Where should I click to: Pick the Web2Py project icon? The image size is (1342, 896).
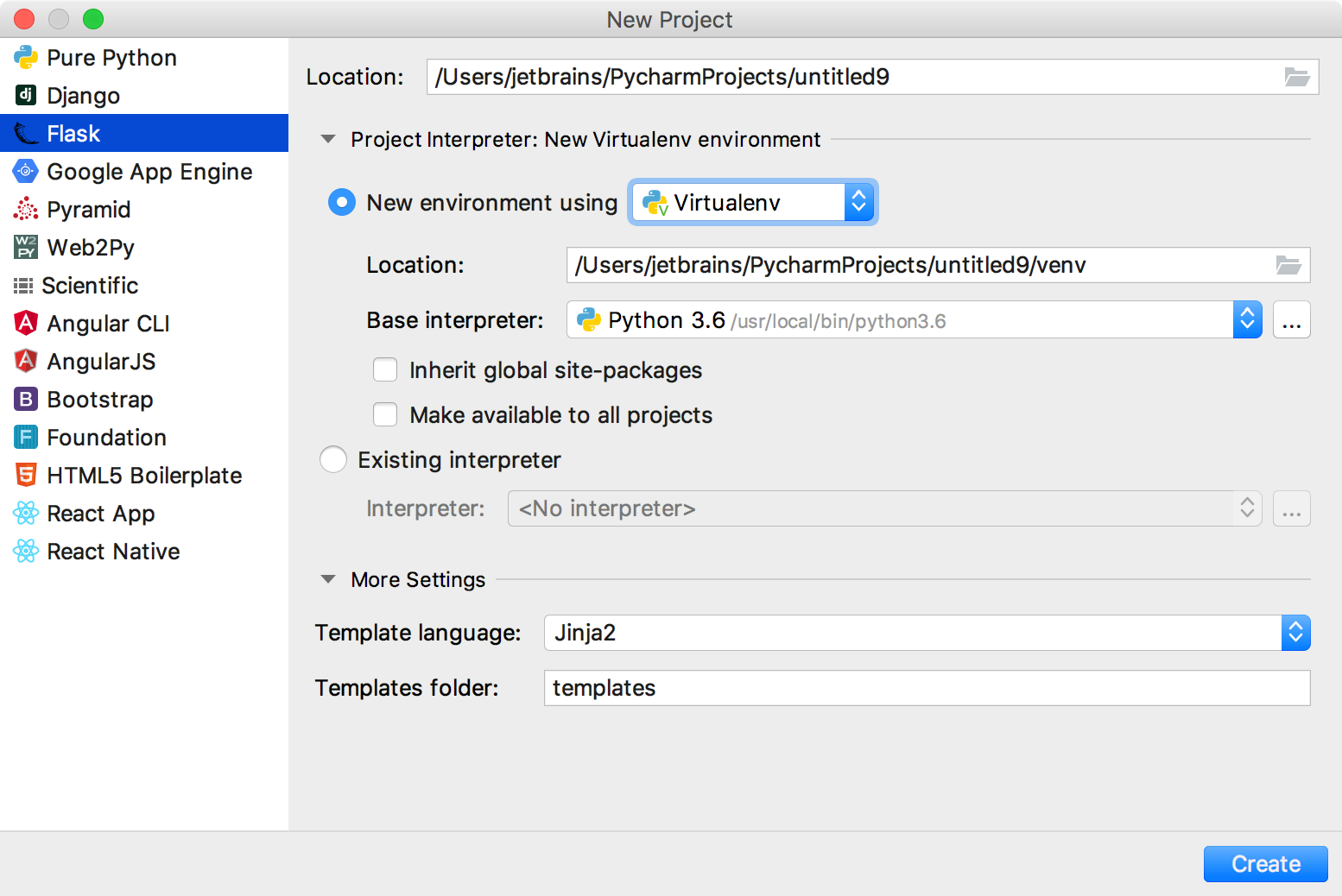point(26,247)
